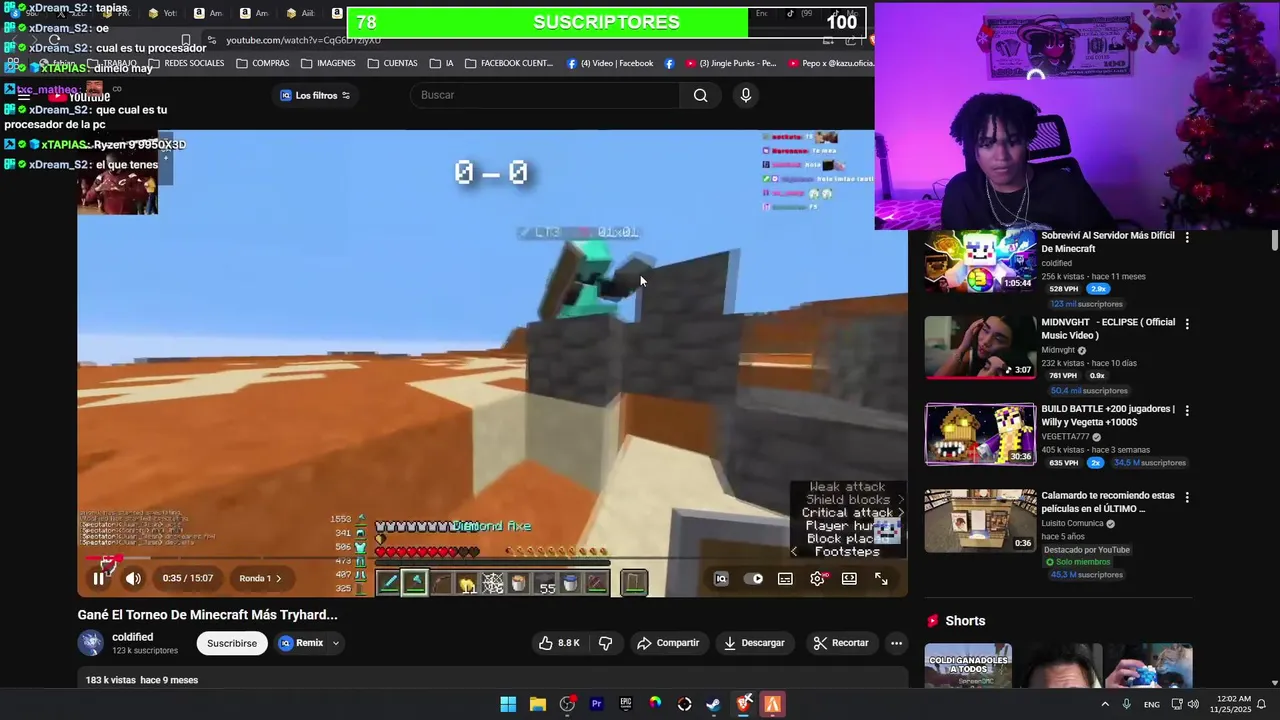
Task: Pause the YouTube video
Action: [99, 578]
